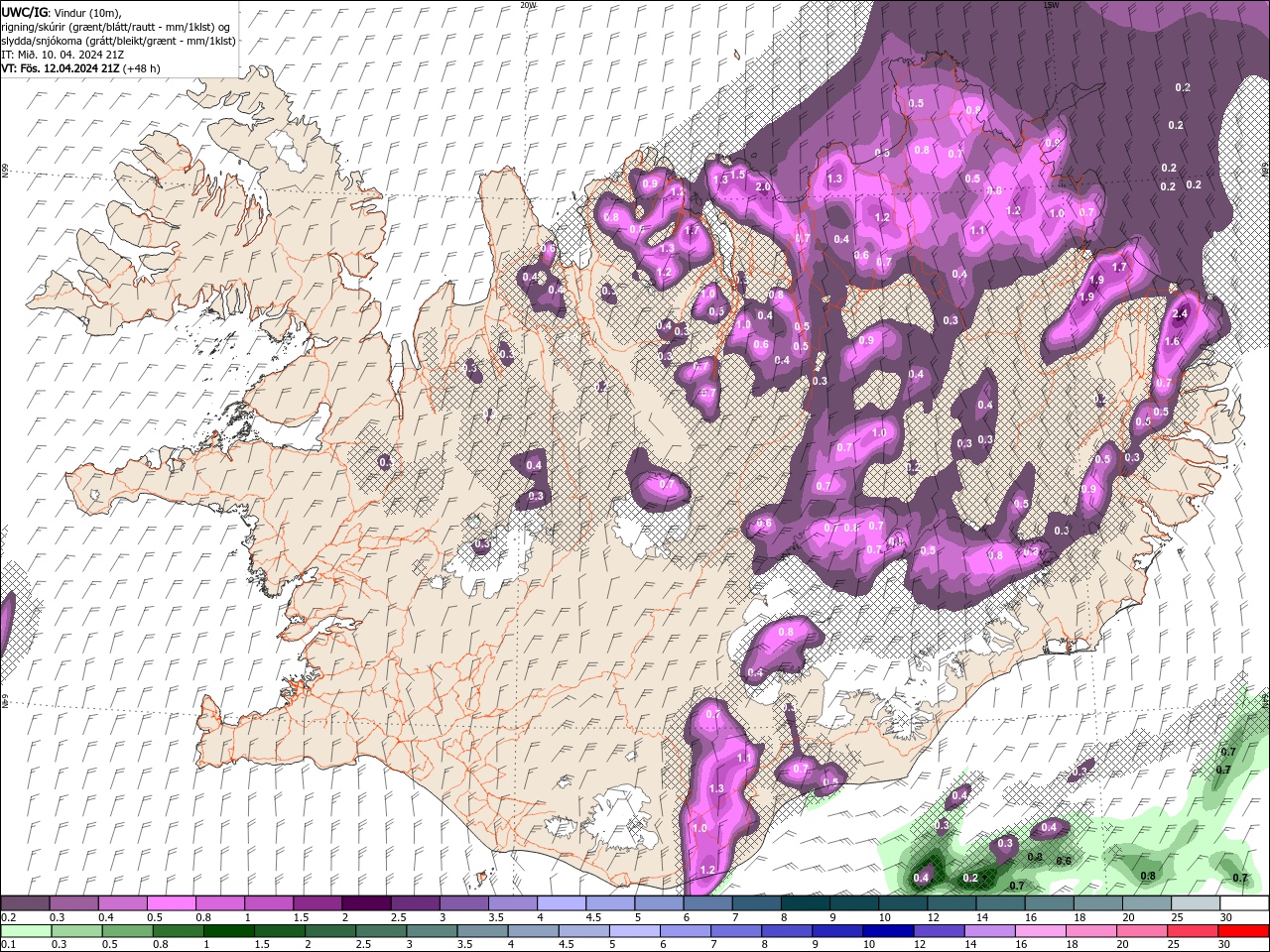Click the 'rigning/skúrir' legend description line
This screenshot has height=952, width=1270.
point(116,27)
